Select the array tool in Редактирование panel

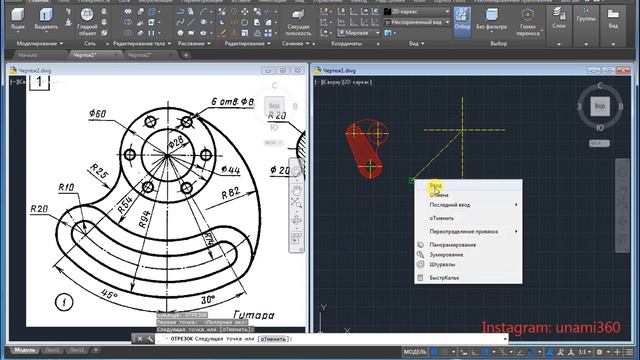click(268, 33)
